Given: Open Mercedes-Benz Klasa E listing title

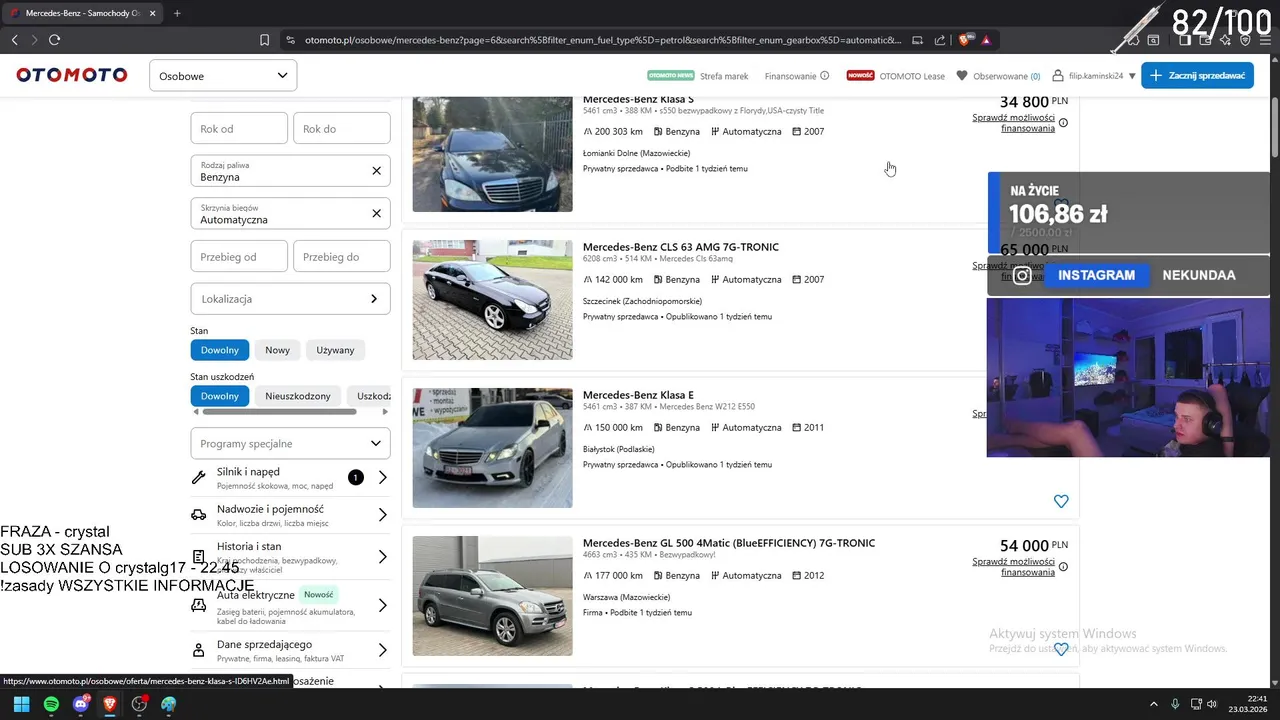Looking at the screenshot, I should (x=638, y=395).
